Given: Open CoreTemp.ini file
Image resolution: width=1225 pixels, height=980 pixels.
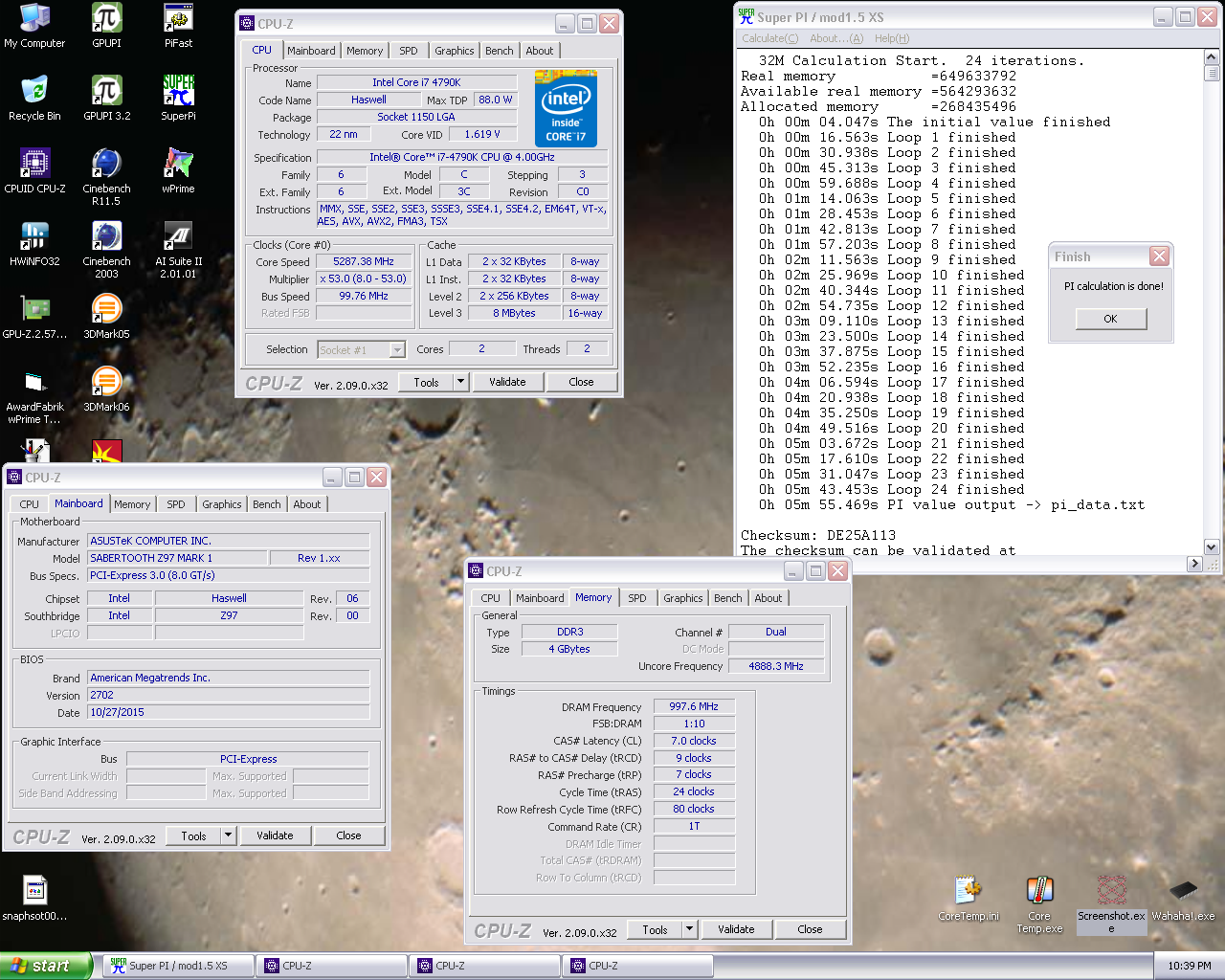Looking at the screenshot, I should pyautogui.click(x=969, y=899).
